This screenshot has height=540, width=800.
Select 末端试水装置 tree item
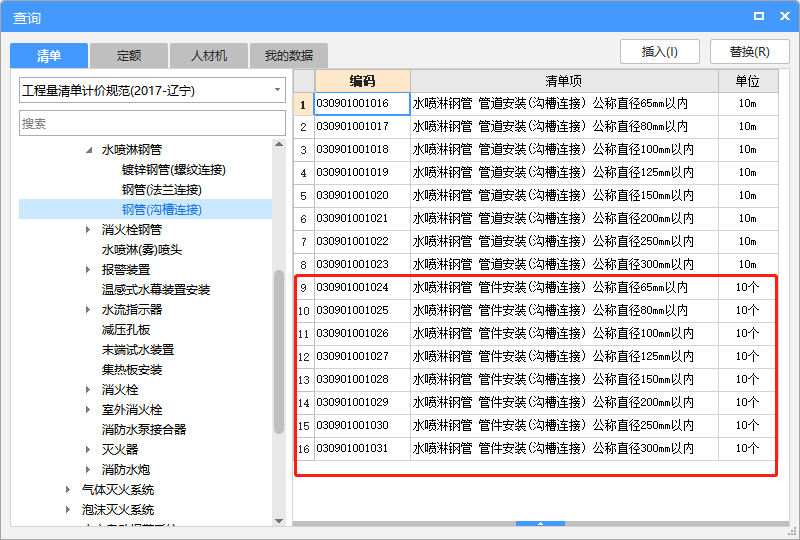138,350
